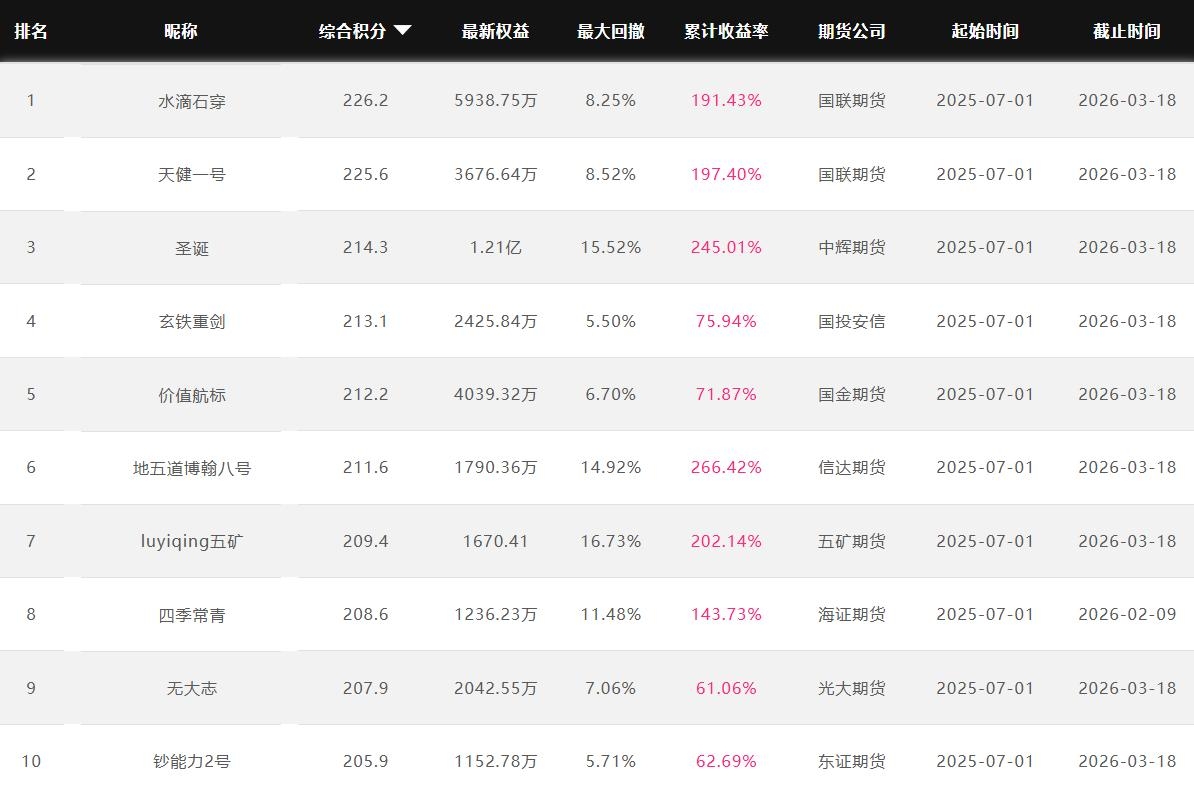Image resolution: width=1194 pixels, height=793 pixels.
Task: Open 地五道博翰八号 account page
Action: [192, 468]
